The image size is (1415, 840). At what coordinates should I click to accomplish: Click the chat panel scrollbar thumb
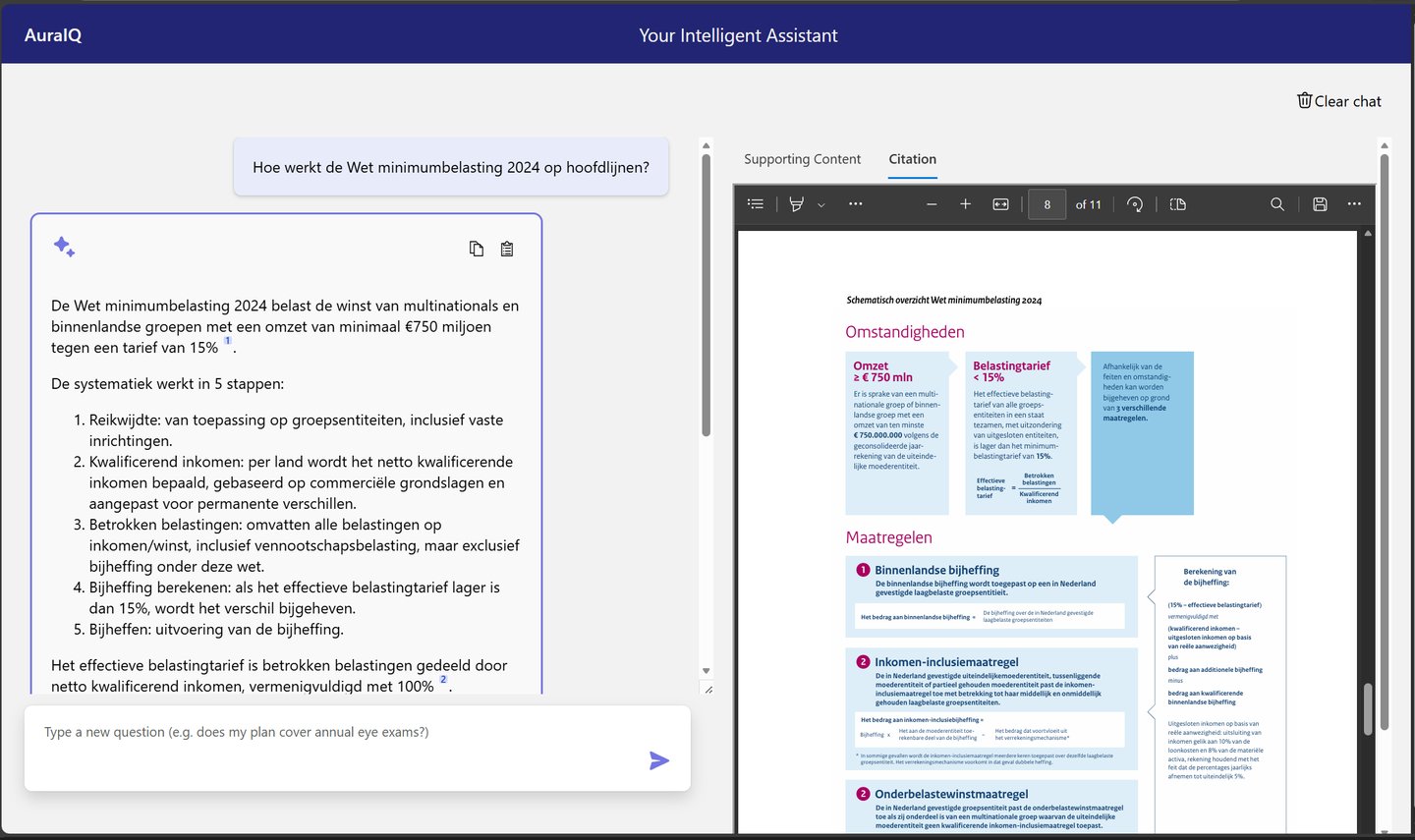click(x=706, y=295)
